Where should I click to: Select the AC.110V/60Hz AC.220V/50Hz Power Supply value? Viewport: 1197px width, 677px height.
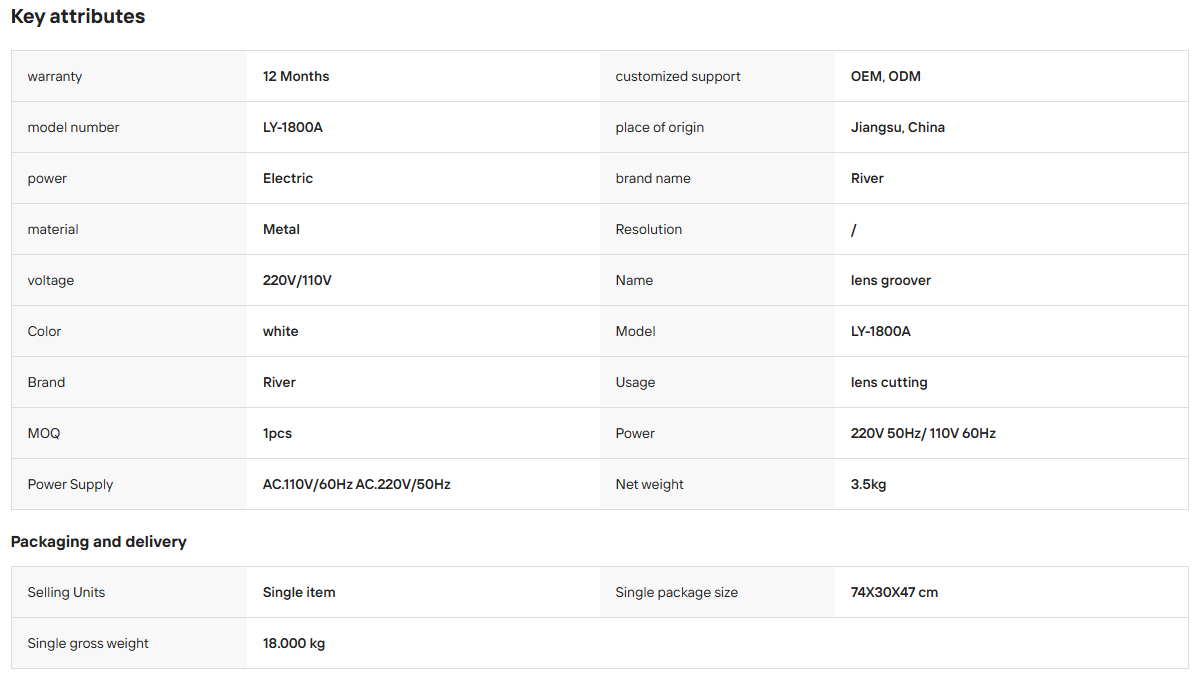point(357,485)
